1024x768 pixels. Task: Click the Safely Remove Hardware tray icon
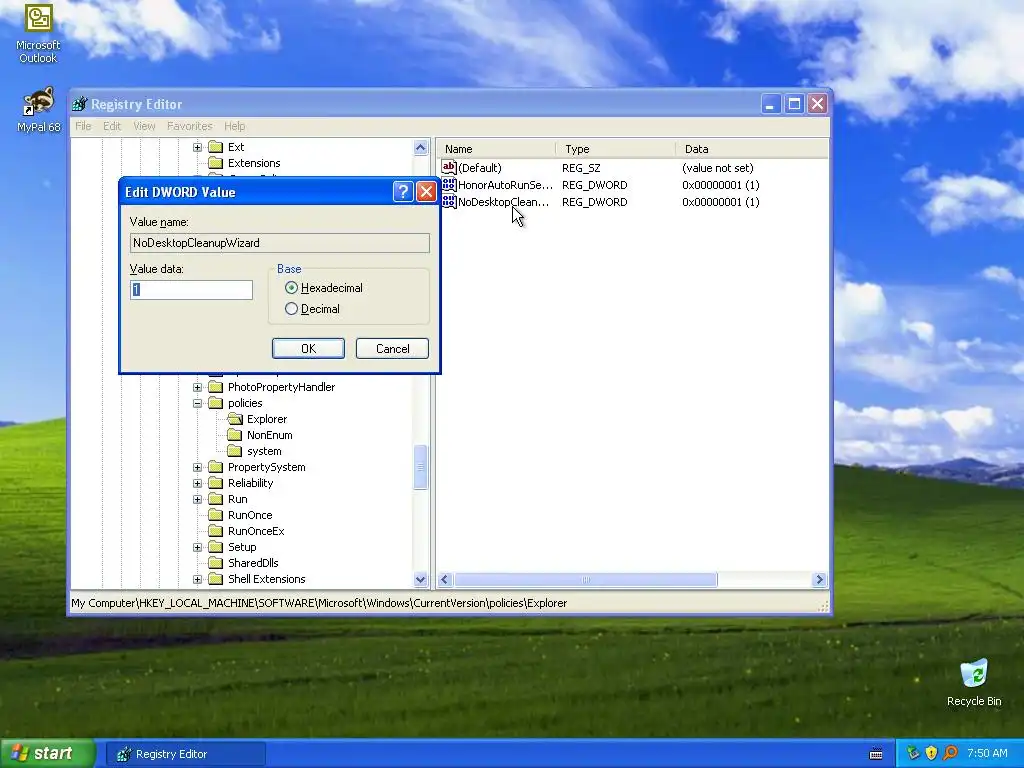(x=913, y=753)
